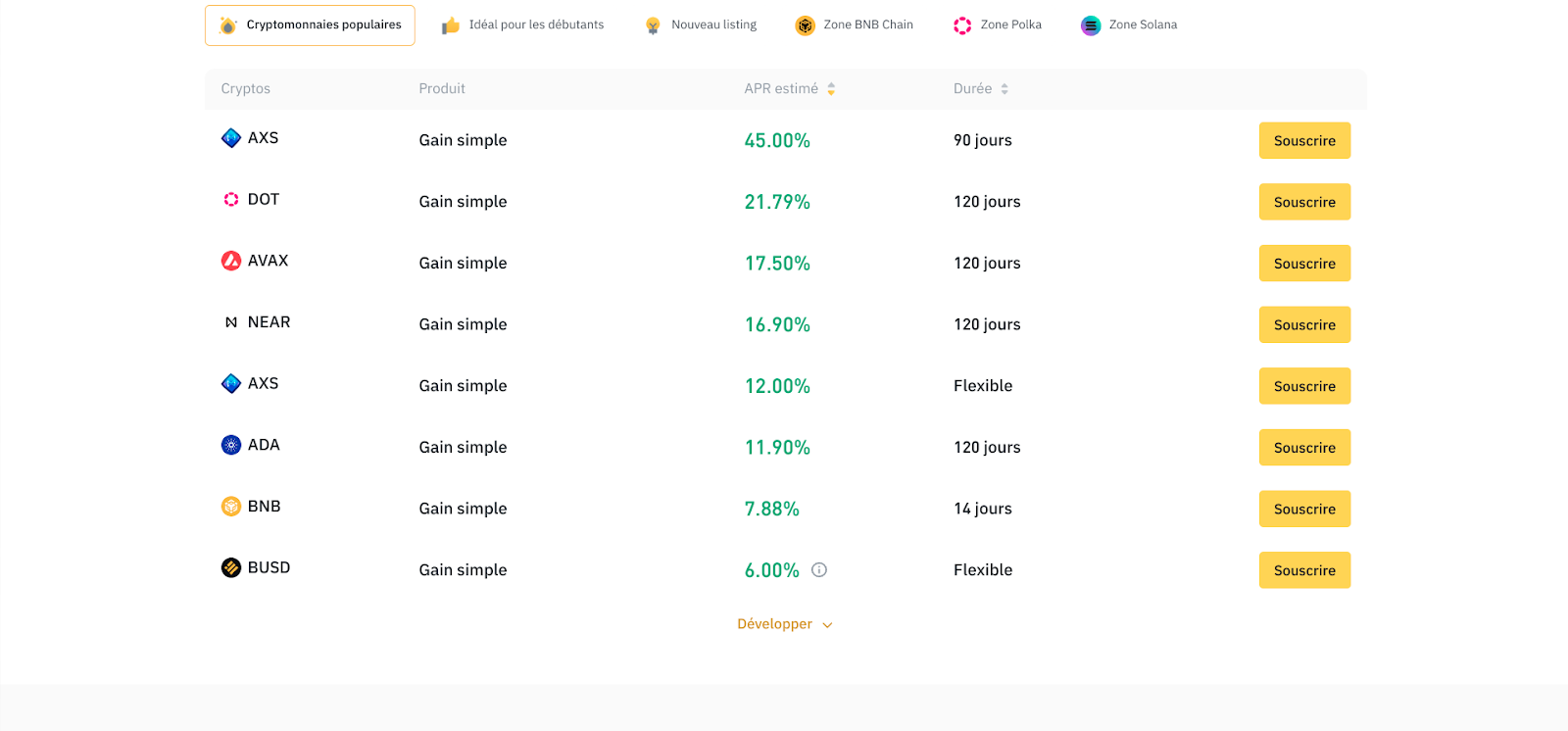
Task: Click the thumbs-up icon for beginners tab
Action: coord(451,25)
